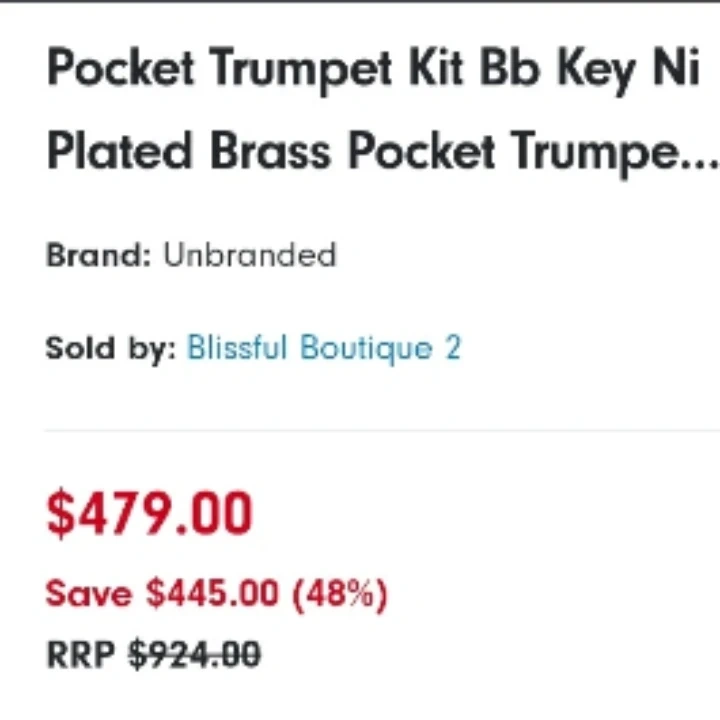
Task: Click the word "Blissful" in seller name
Action: (237, 348)
